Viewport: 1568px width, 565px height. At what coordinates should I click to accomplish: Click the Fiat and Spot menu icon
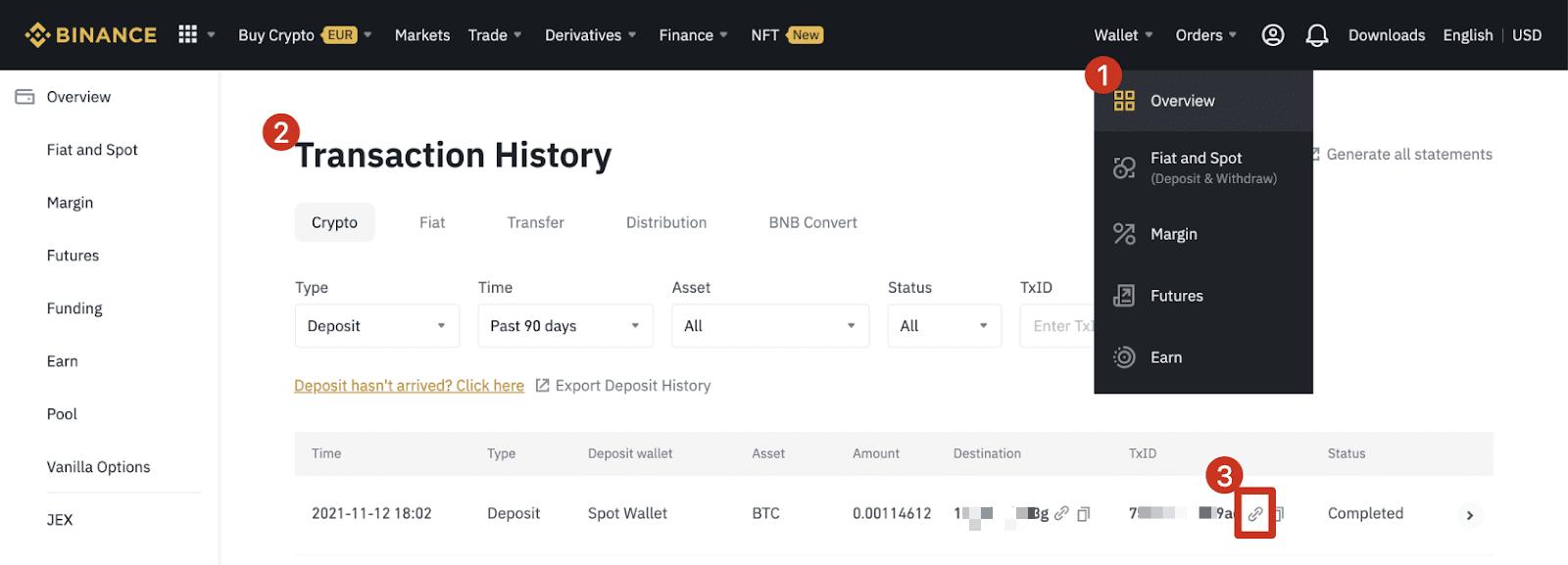[x=1124, y=167]
